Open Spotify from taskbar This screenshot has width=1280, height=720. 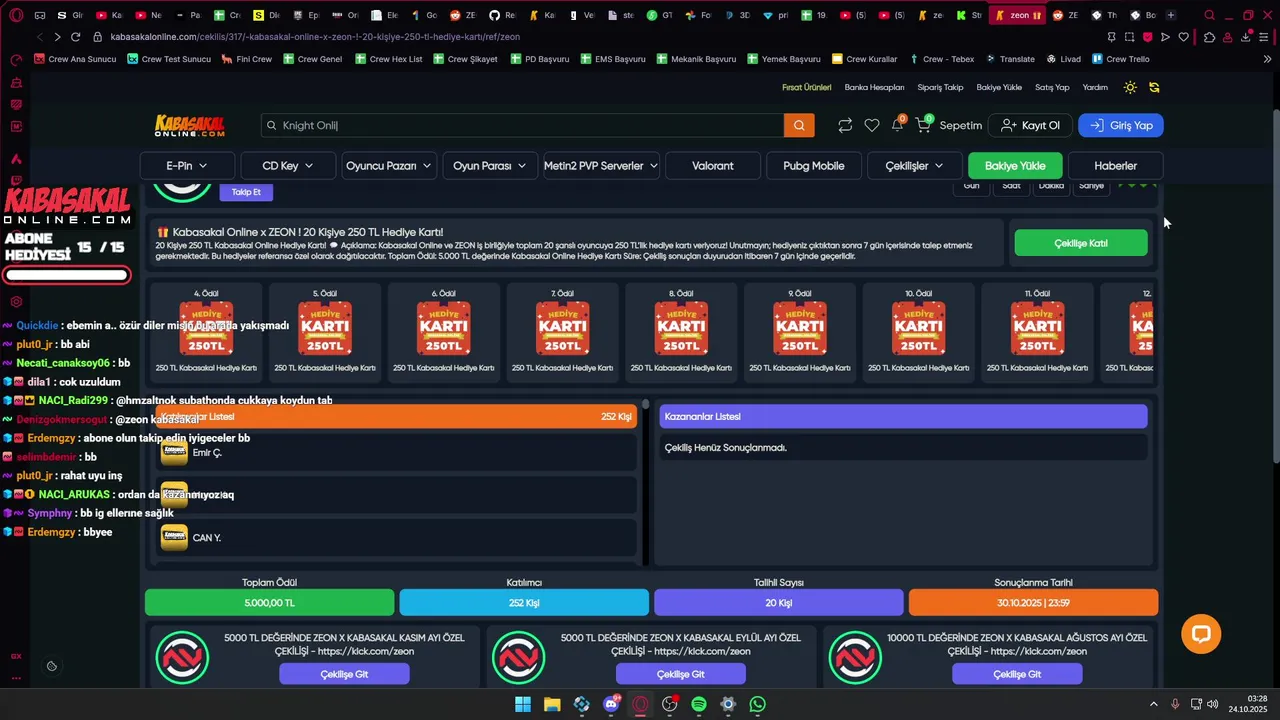699,704
